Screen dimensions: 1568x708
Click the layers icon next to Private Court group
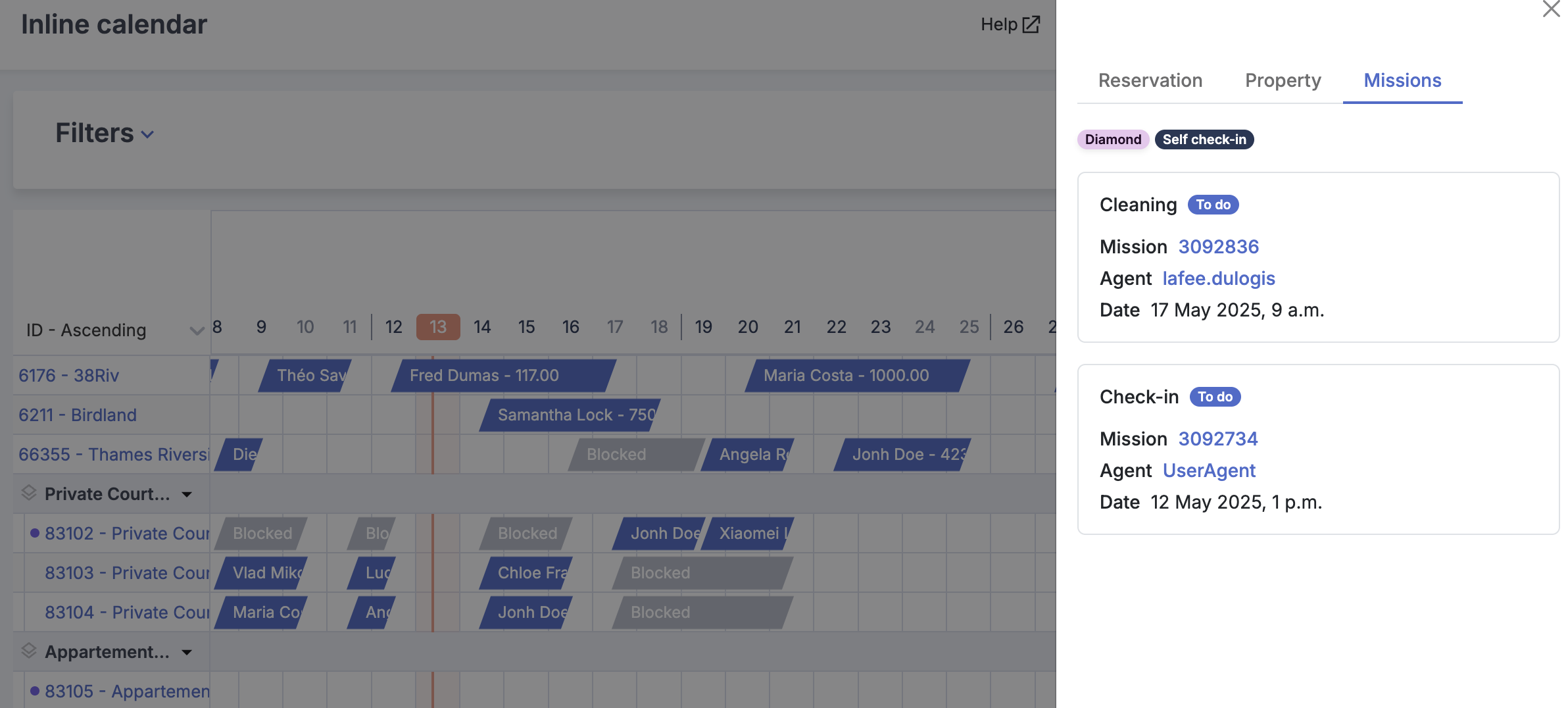(29, 493)
